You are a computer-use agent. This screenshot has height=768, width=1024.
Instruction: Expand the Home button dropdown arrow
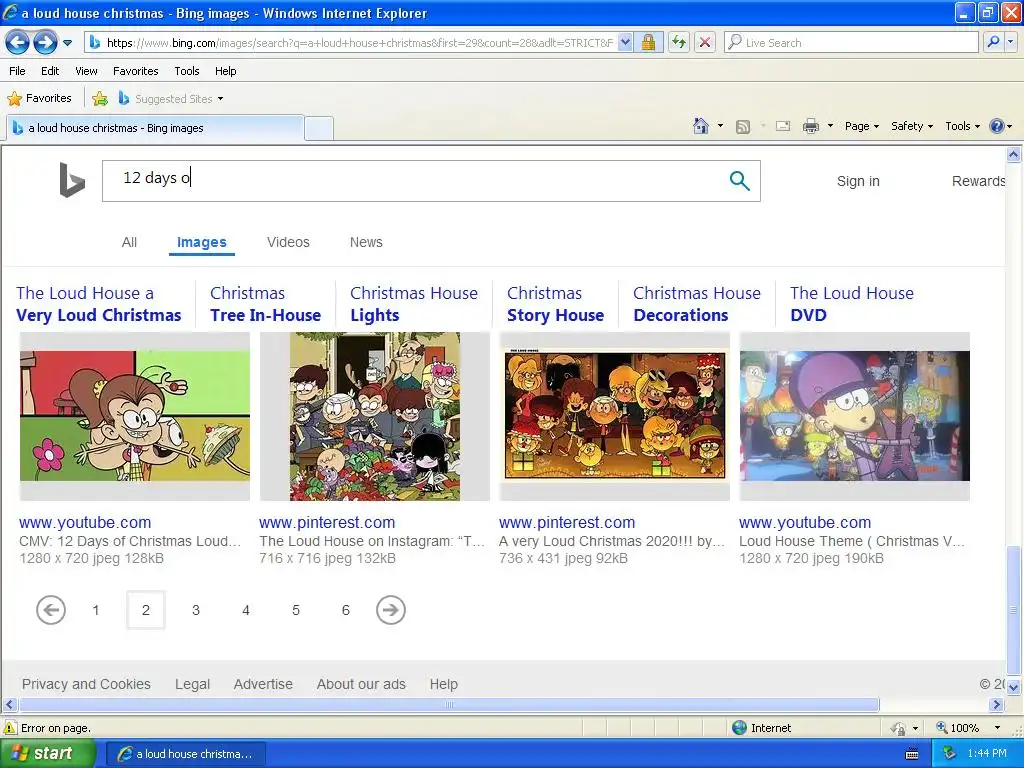[x=720, y=126]
